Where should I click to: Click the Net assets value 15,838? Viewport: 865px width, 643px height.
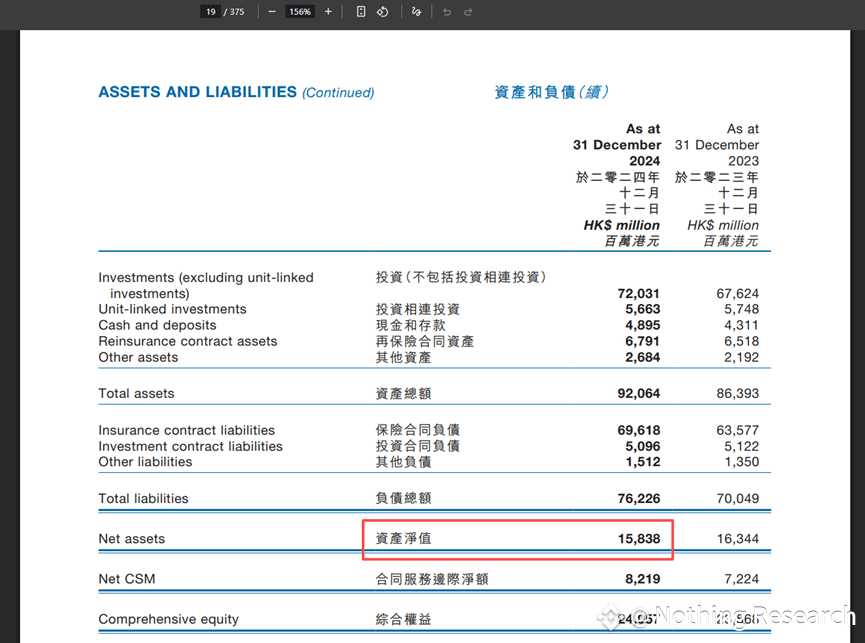(638, 539)
